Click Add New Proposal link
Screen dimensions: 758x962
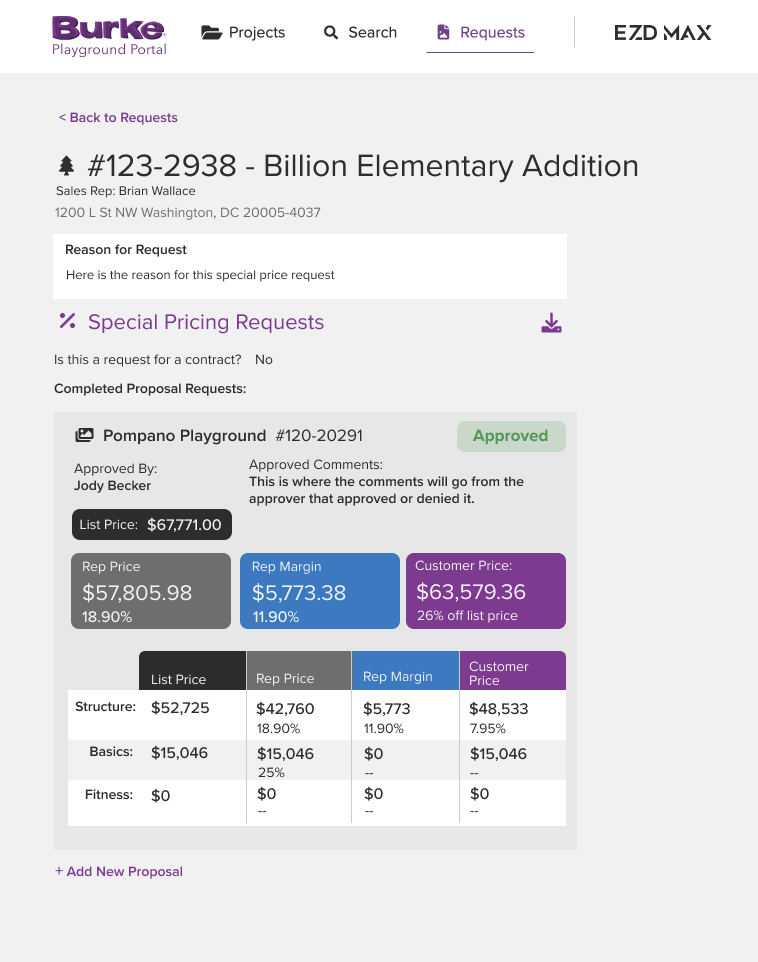coord(119,871)
